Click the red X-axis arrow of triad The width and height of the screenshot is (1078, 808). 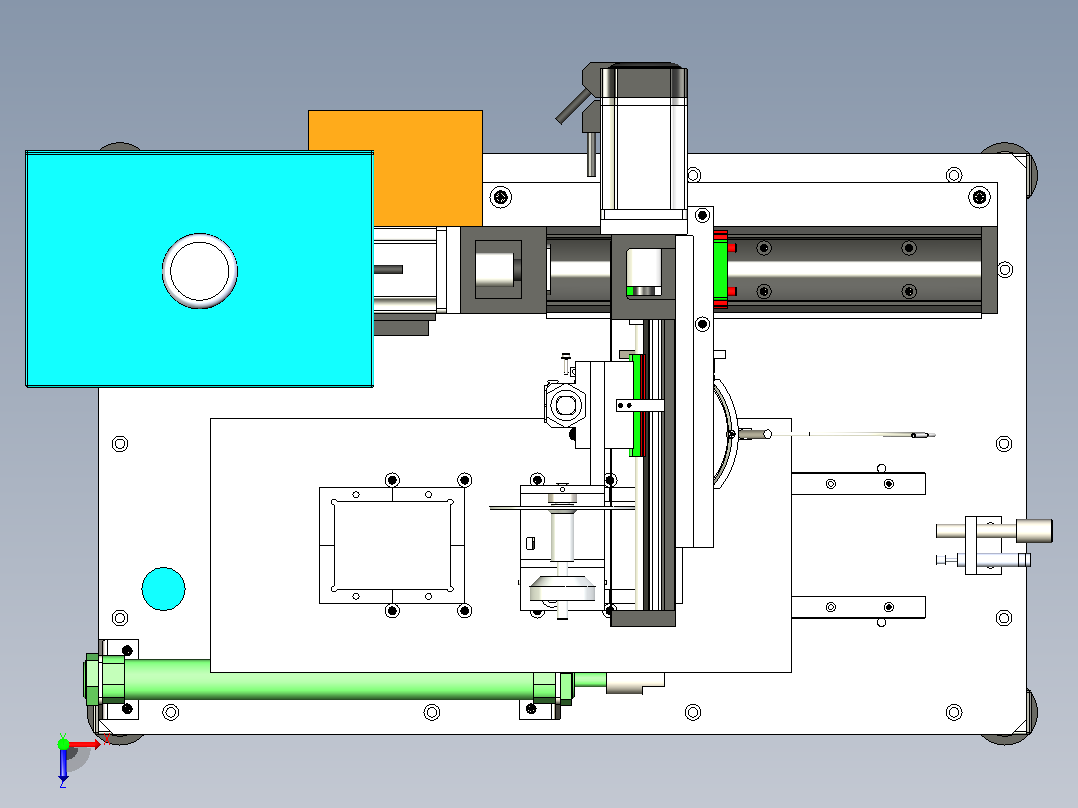pyautogui.click(x=85, y=744)
